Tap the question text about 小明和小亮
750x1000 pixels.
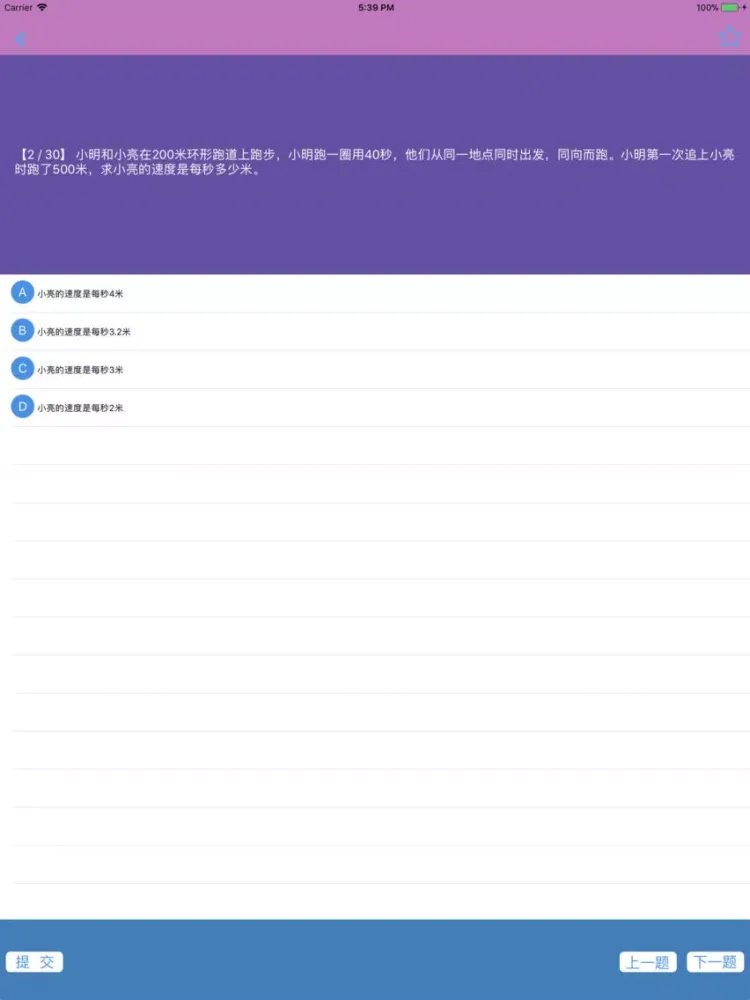tap(400, 162)
